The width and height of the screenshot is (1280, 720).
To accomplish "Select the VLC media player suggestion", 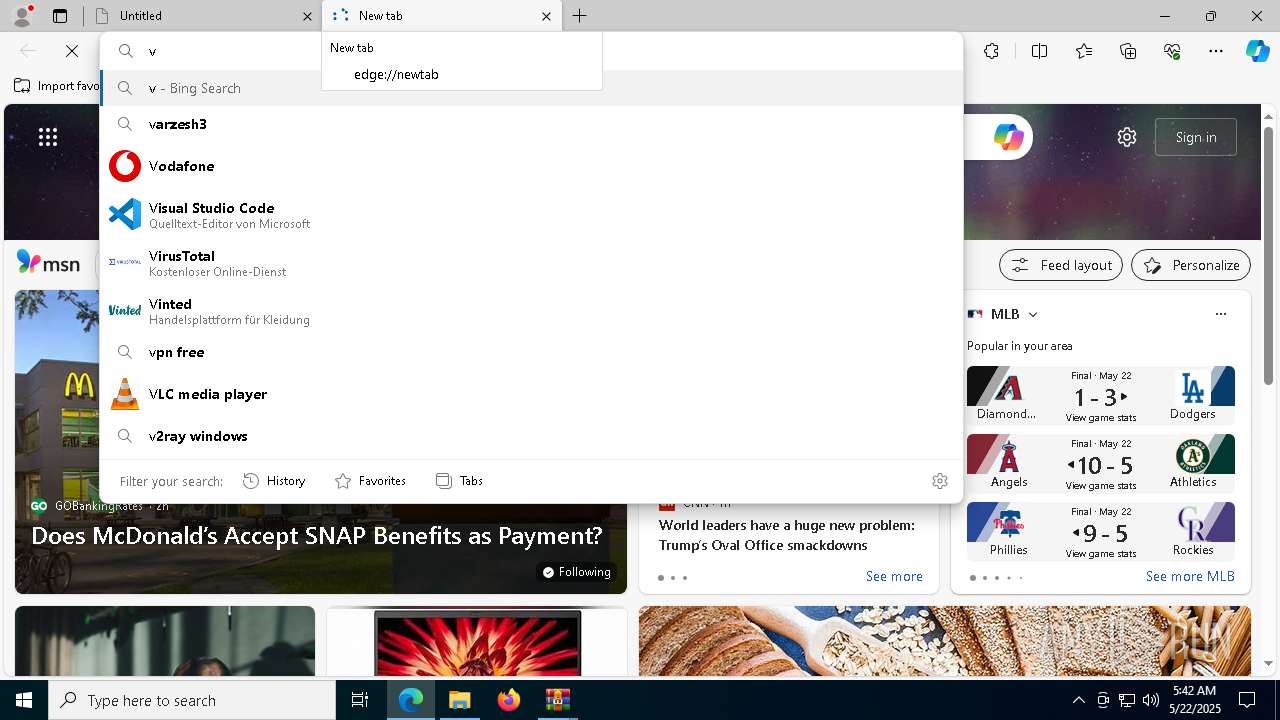I will point(530,394).
